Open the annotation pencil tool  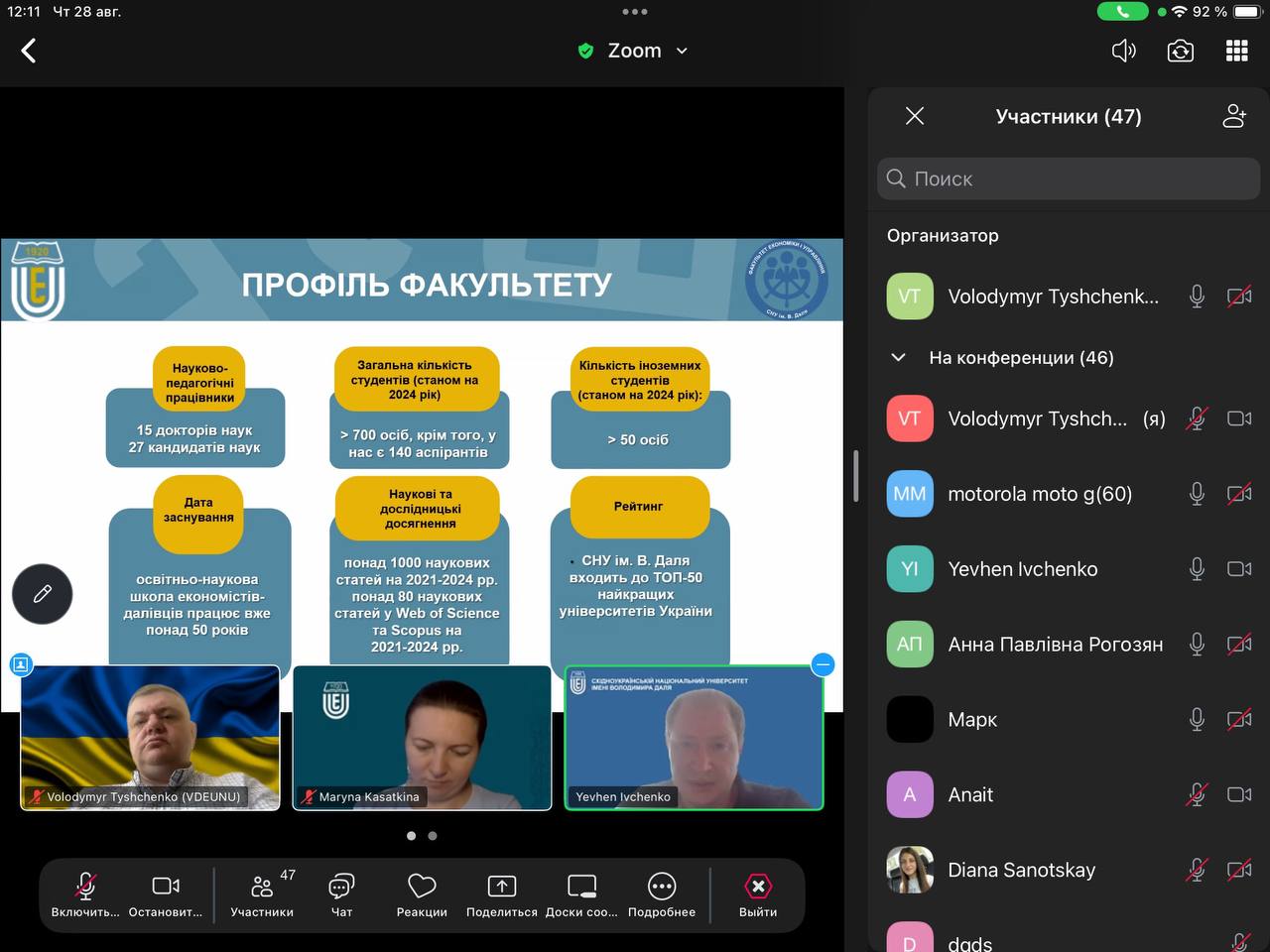point(42,594)
